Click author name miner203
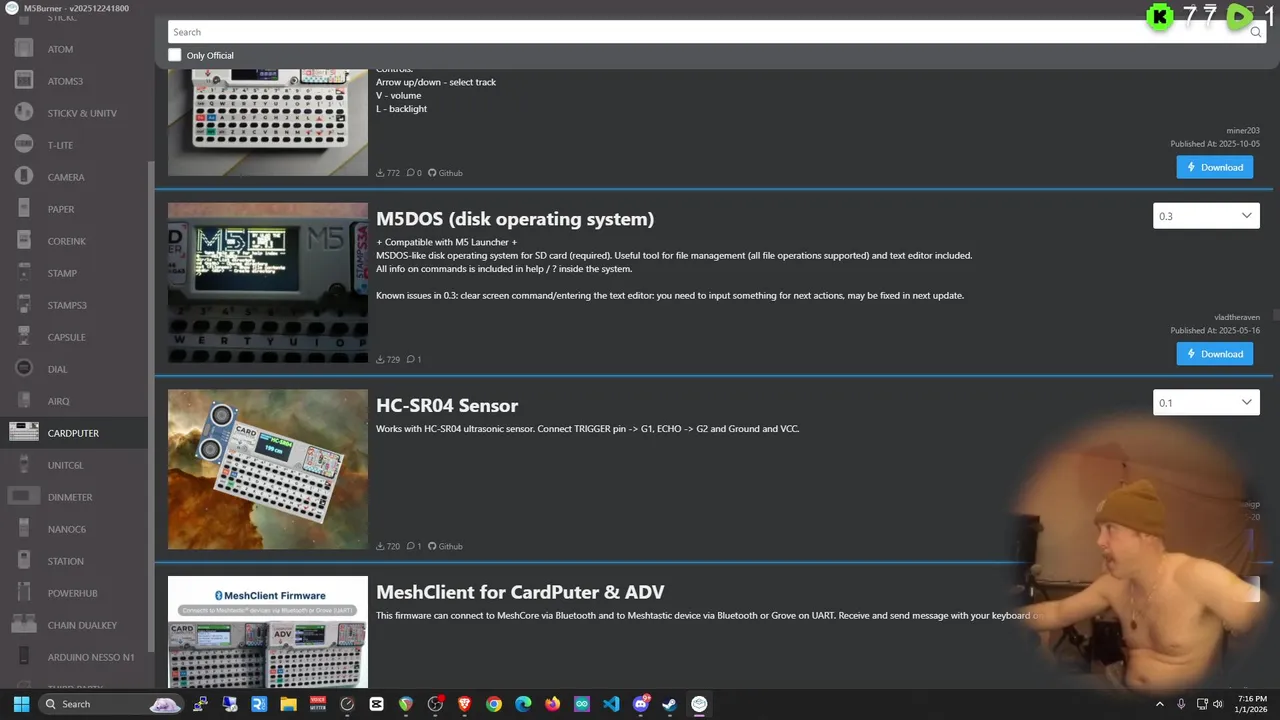1280x720 pixels. (x=1243, y=131)
